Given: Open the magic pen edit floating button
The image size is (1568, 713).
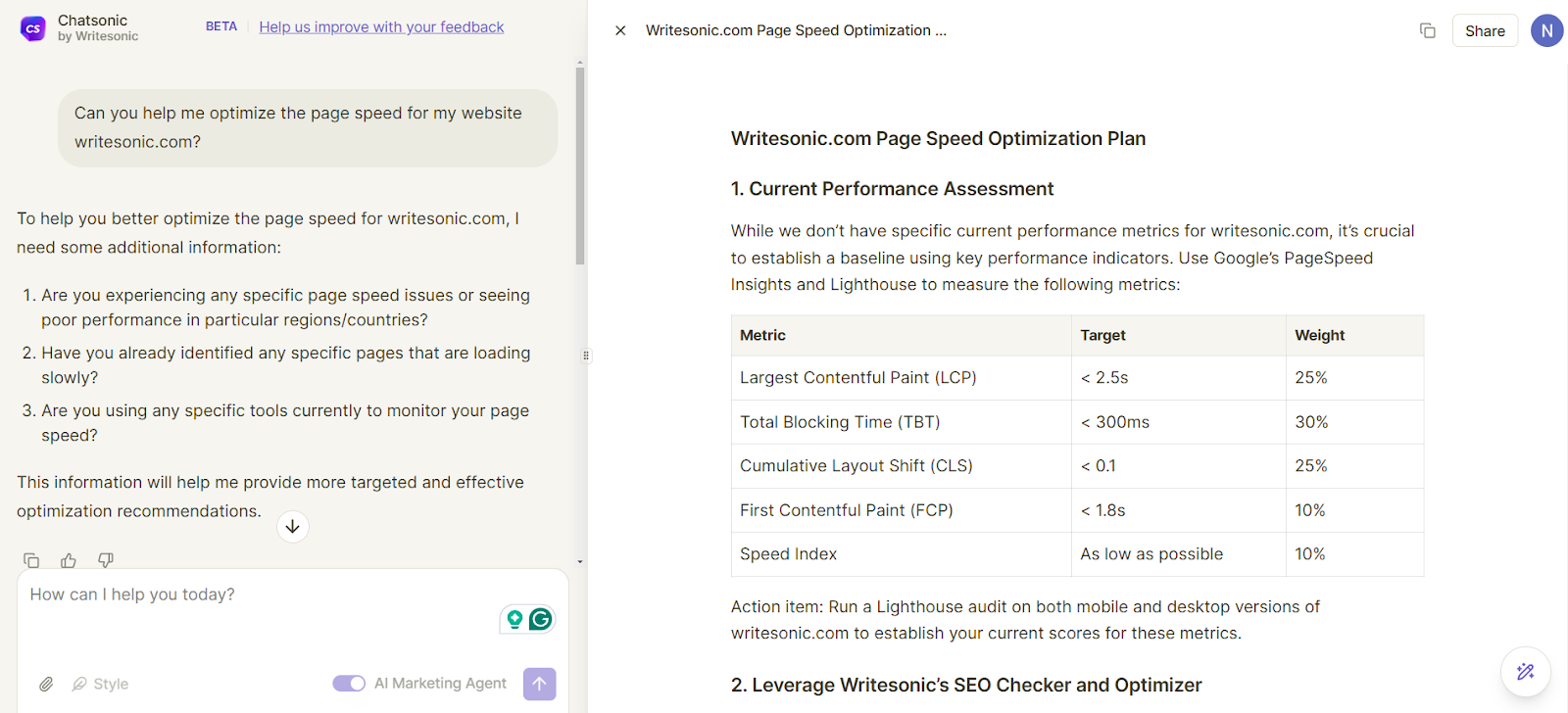Looking at the screenshot, I should pyautogui.click(x=1525, y=672).
